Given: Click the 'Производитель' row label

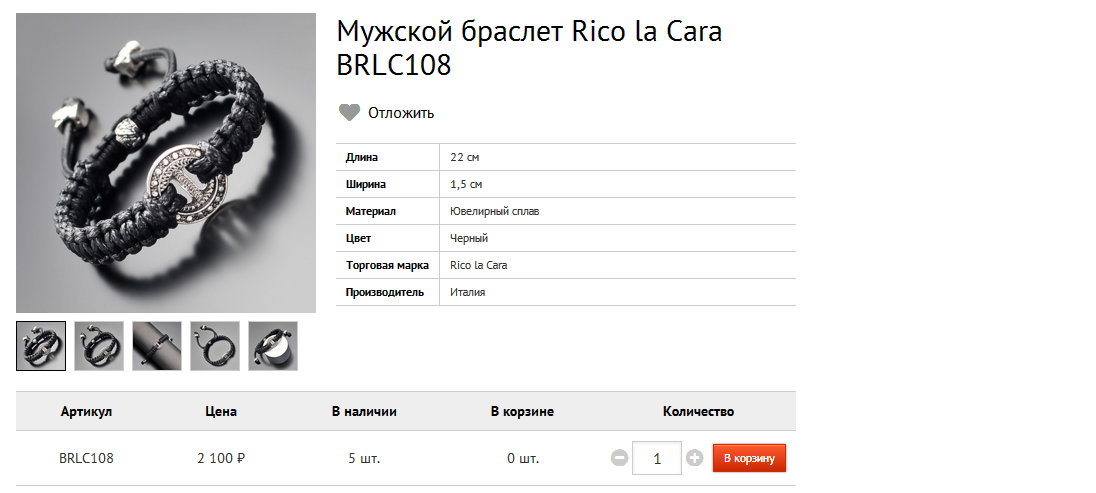Looking at the screenshot, I should (x=384, y=292).
